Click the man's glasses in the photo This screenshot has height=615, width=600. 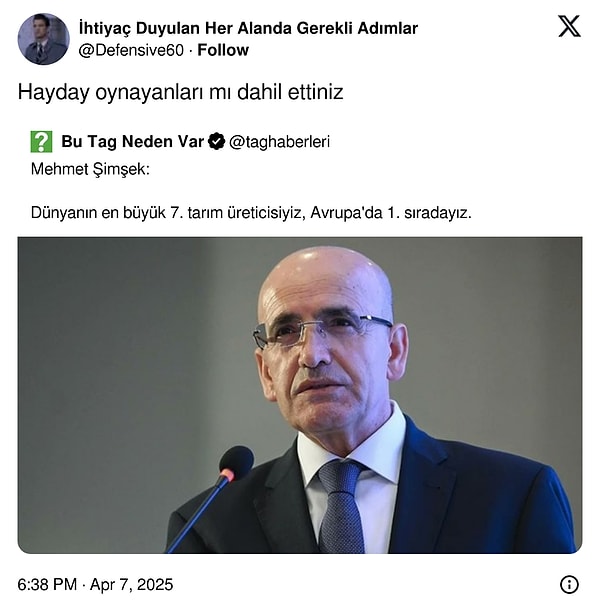pyautogui.click(x=322, y=328)
